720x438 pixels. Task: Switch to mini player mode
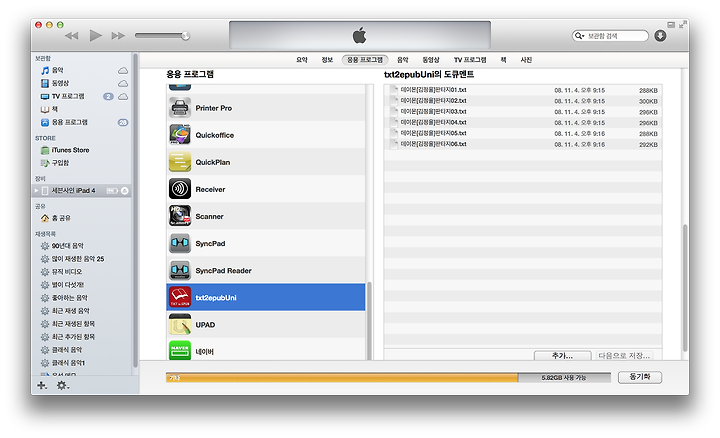[x=671, y=25]
